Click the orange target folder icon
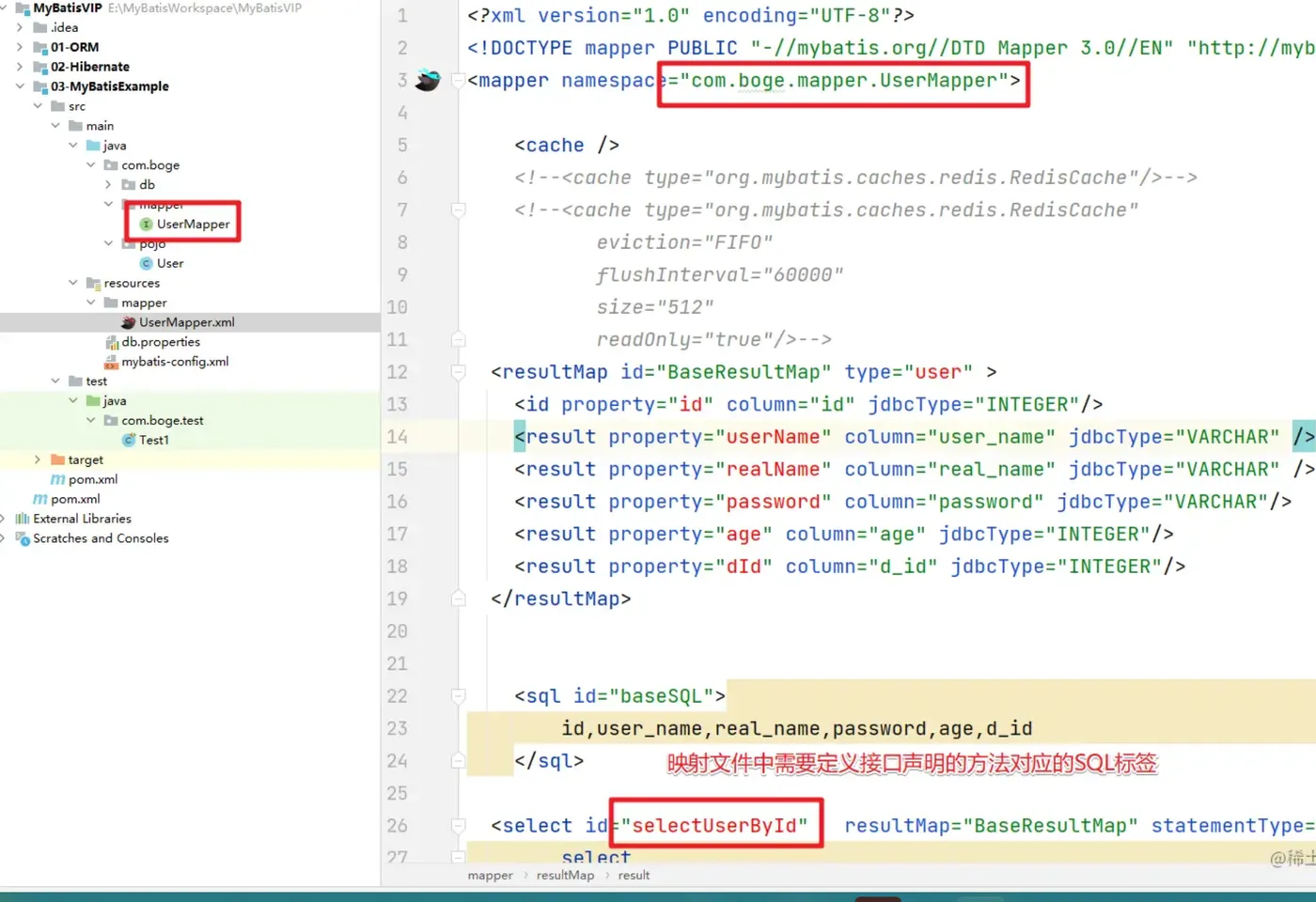This screenshot has width=1316, height=902. click(58, 460)
